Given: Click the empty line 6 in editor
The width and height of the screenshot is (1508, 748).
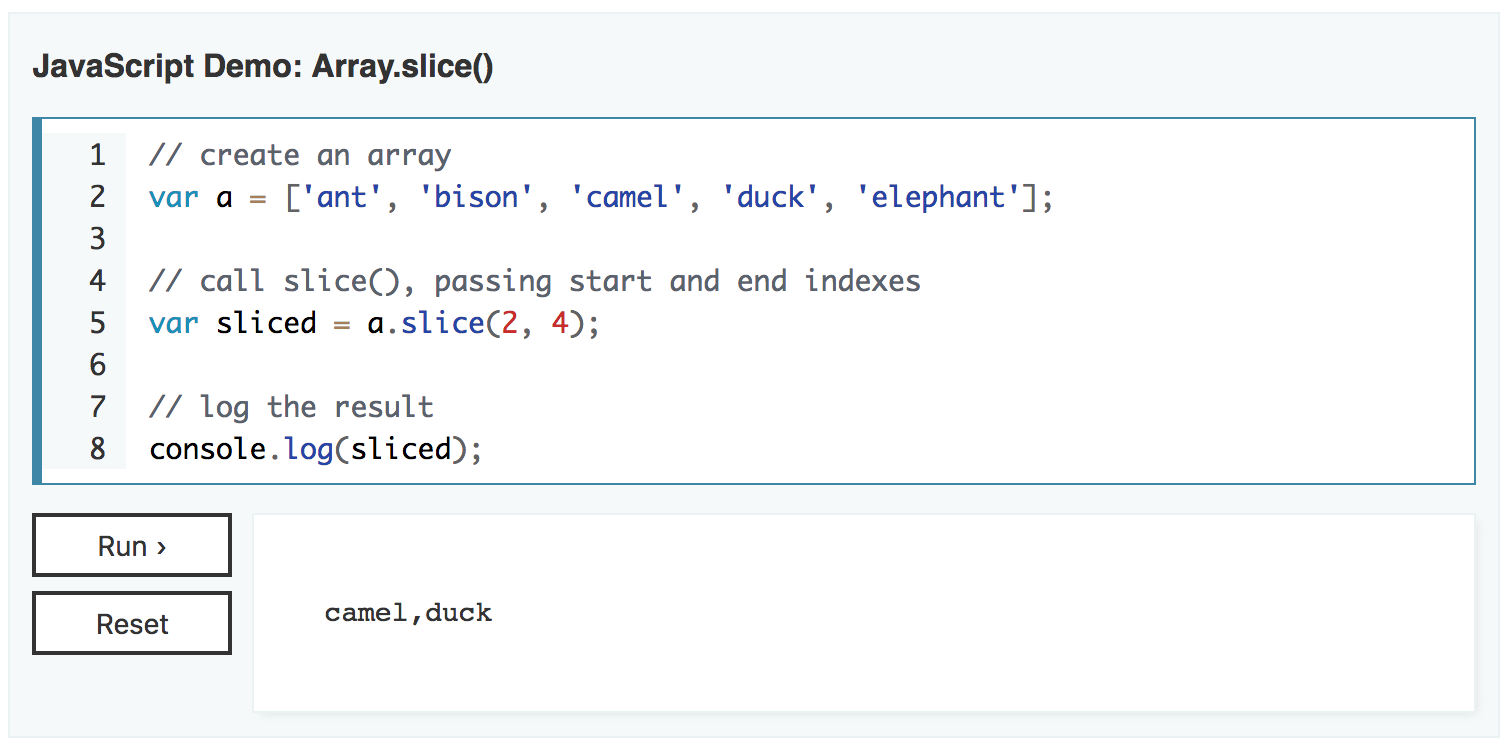Looking at the screenshot, I should coord(800,365).
